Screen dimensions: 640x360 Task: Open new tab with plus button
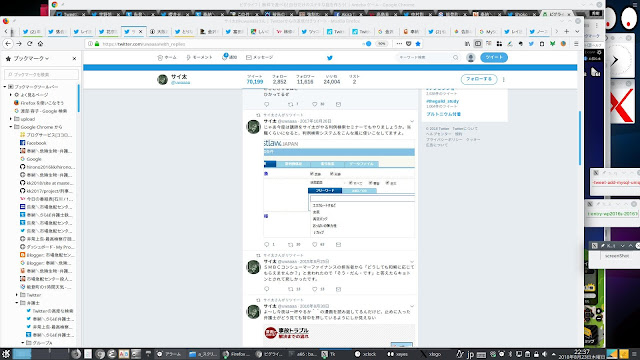tap(567, 31)
